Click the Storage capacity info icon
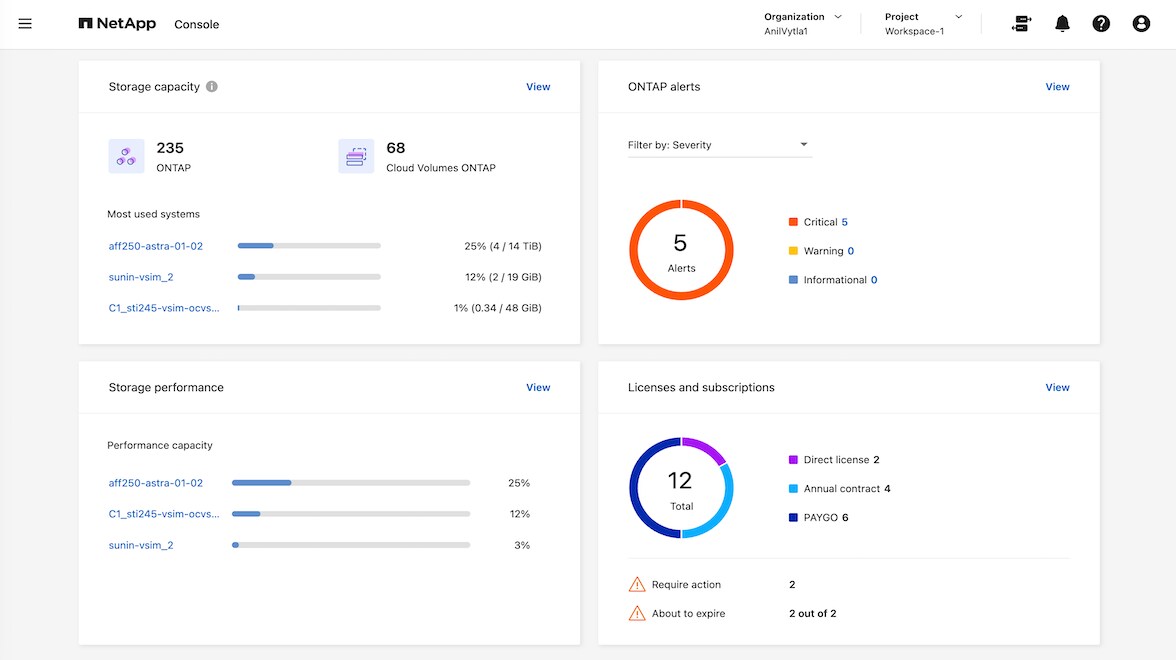Viewport: 1176px width, 660px height. (212, 87)
